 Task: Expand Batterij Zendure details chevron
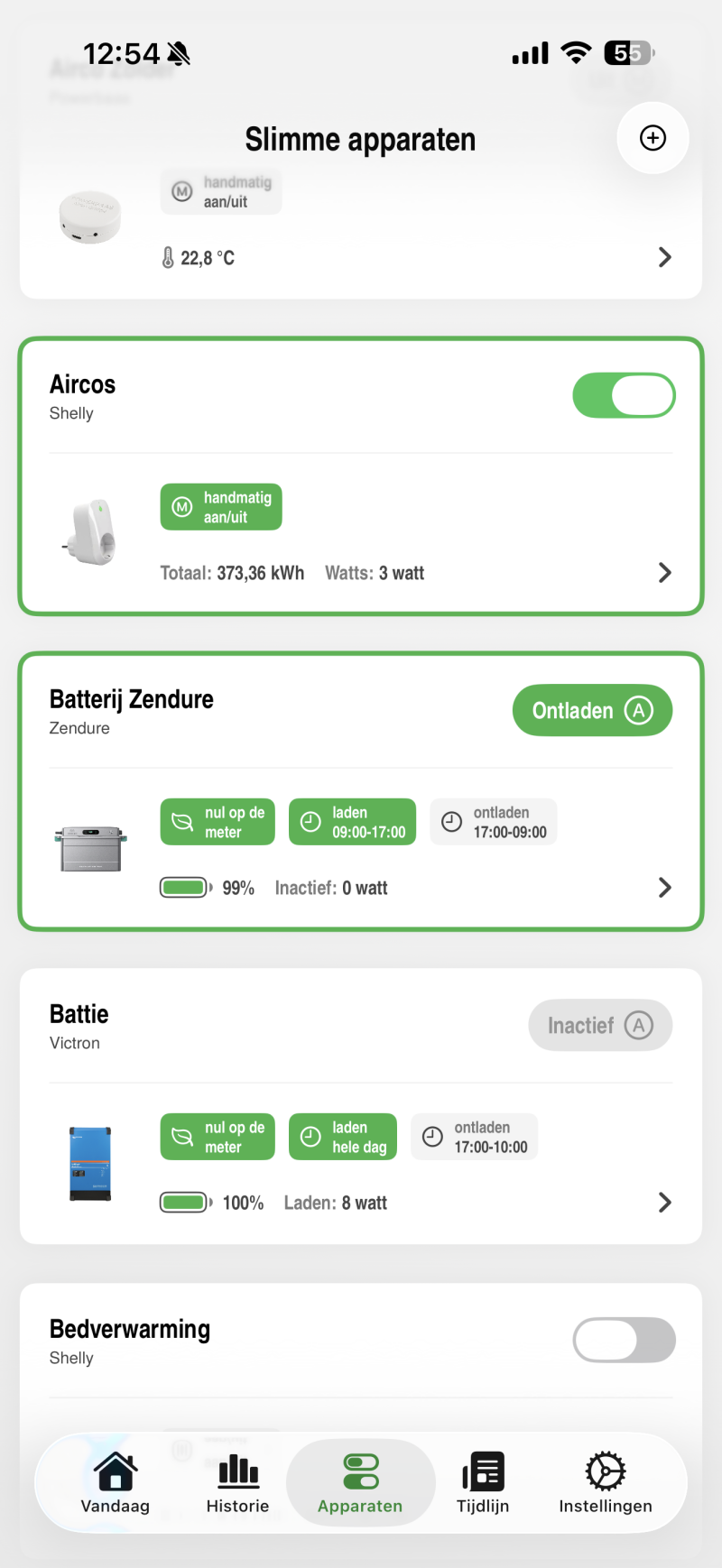click(x=665, y=888)
